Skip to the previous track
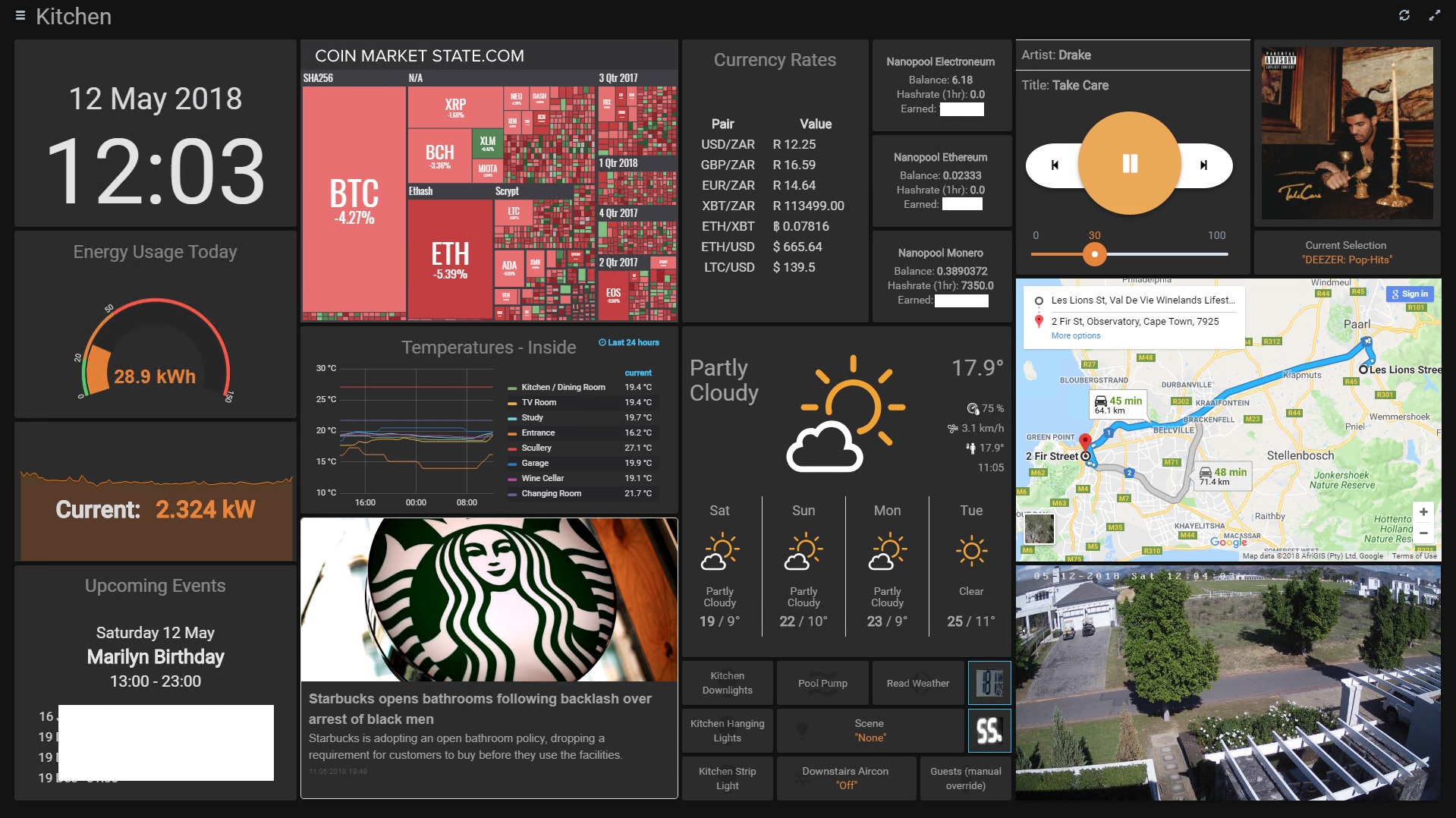 click(x=1055, y=165)
